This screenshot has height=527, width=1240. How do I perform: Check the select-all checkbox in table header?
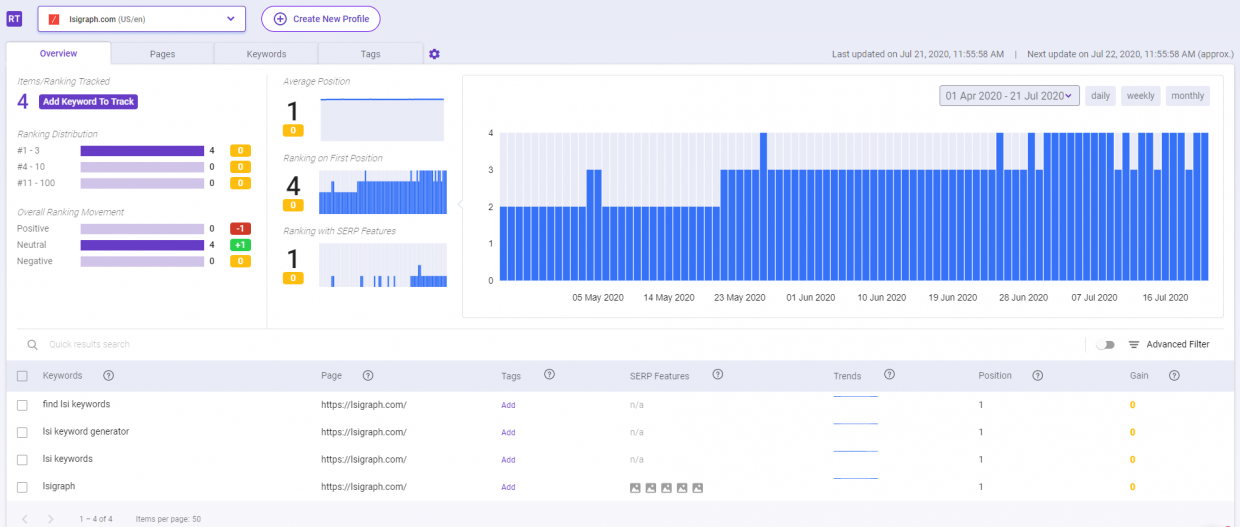[x=23, y=376]
